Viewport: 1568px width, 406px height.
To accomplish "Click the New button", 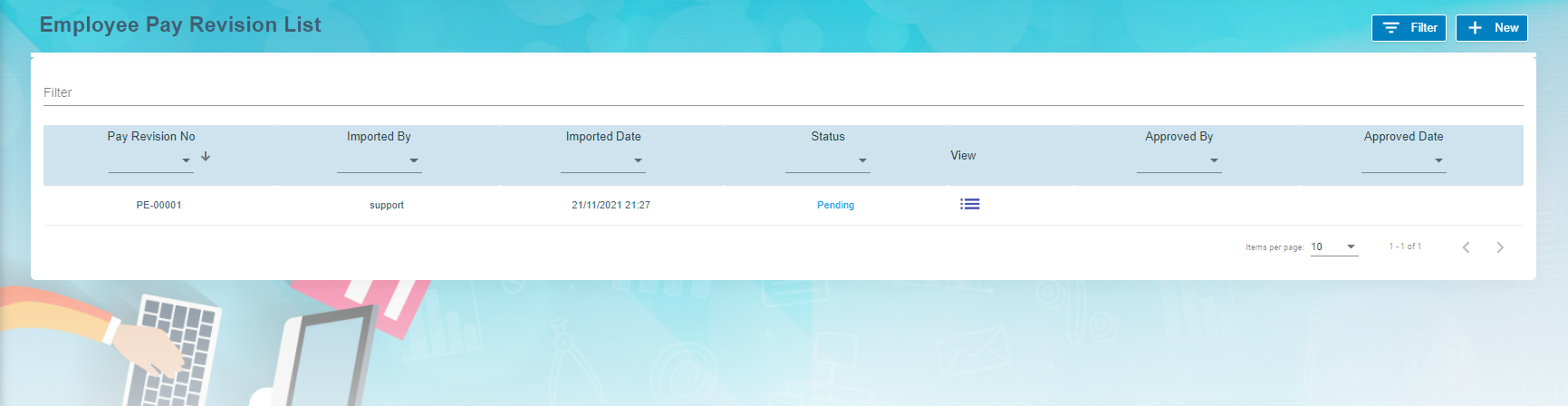I will coord(1491,28).
